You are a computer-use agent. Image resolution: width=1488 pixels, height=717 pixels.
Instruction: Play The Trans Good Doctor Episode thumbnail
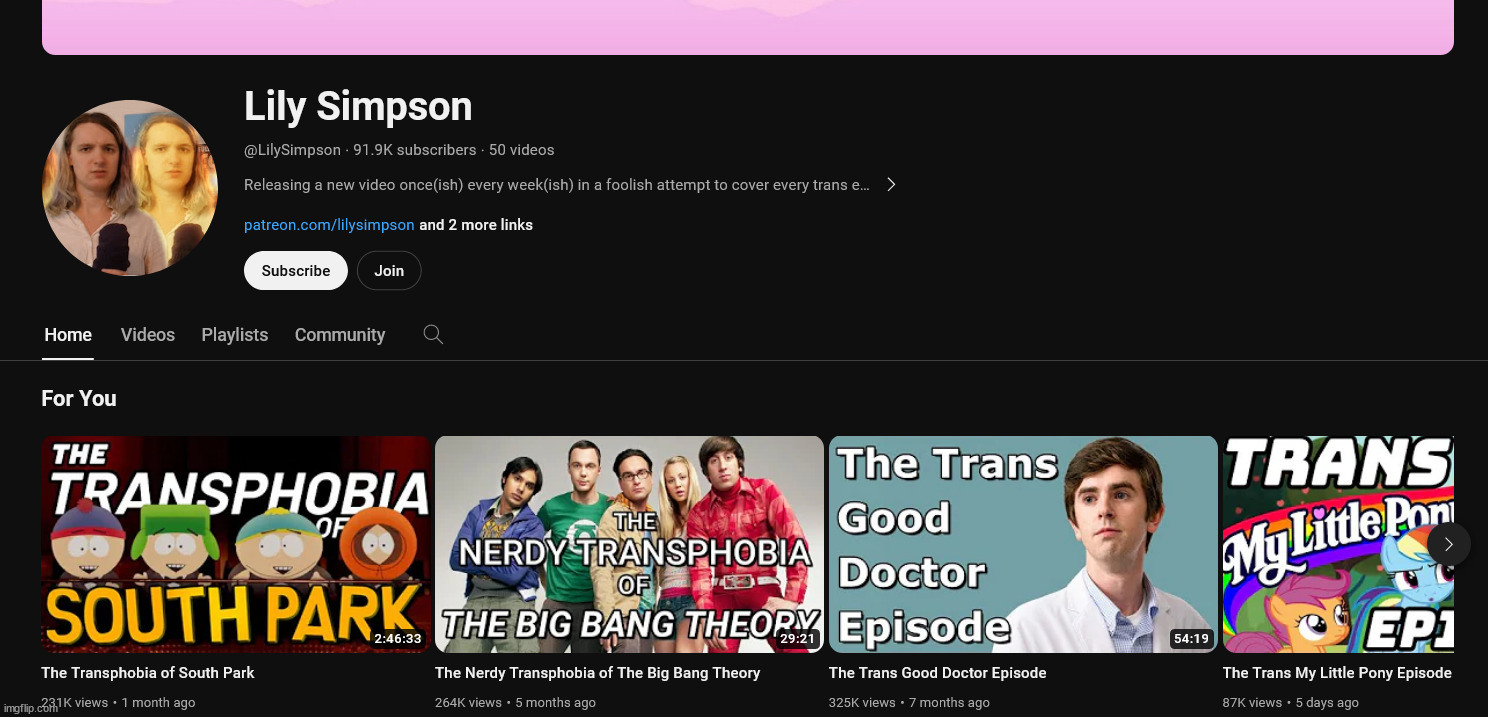[x=1023, y=544]
